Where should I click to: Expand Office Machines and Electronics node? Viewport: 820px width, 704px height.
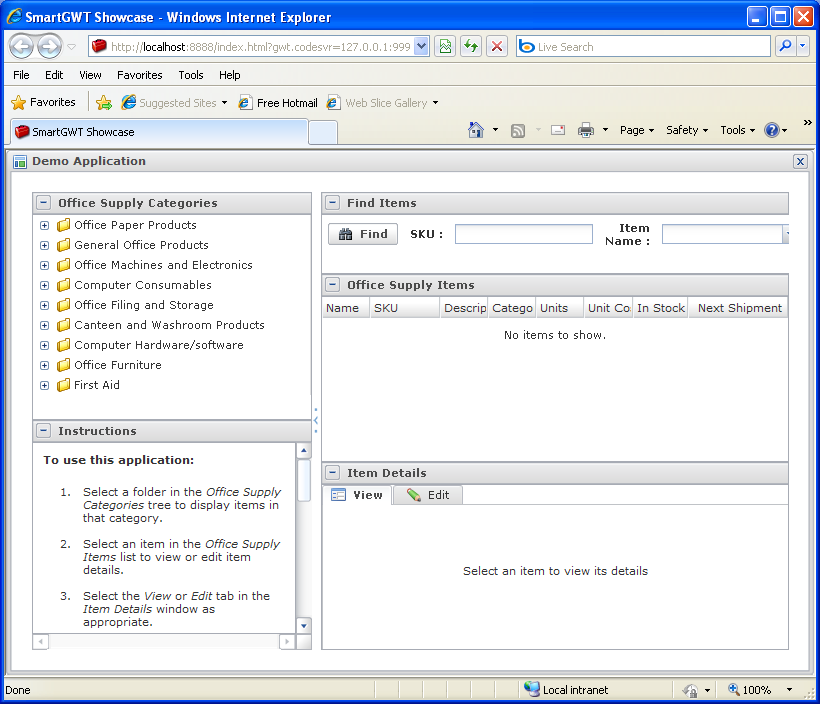[44, 265]
